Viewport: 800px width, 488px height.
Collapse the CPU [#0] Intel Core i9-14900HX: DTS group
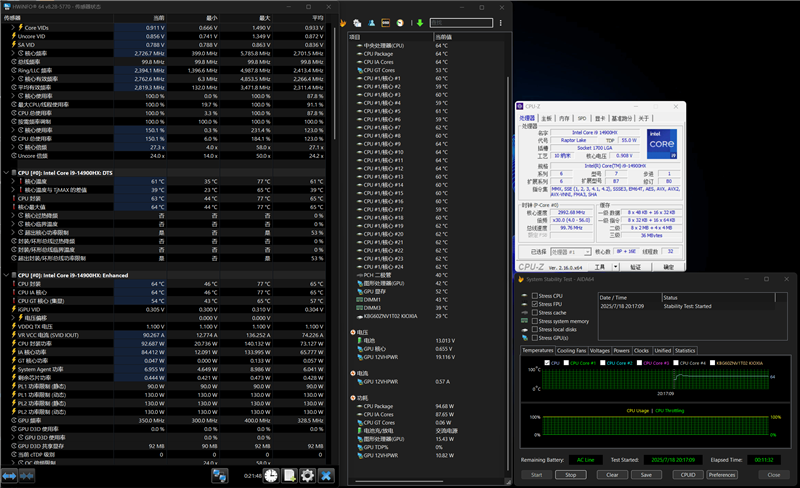[6, 173]
